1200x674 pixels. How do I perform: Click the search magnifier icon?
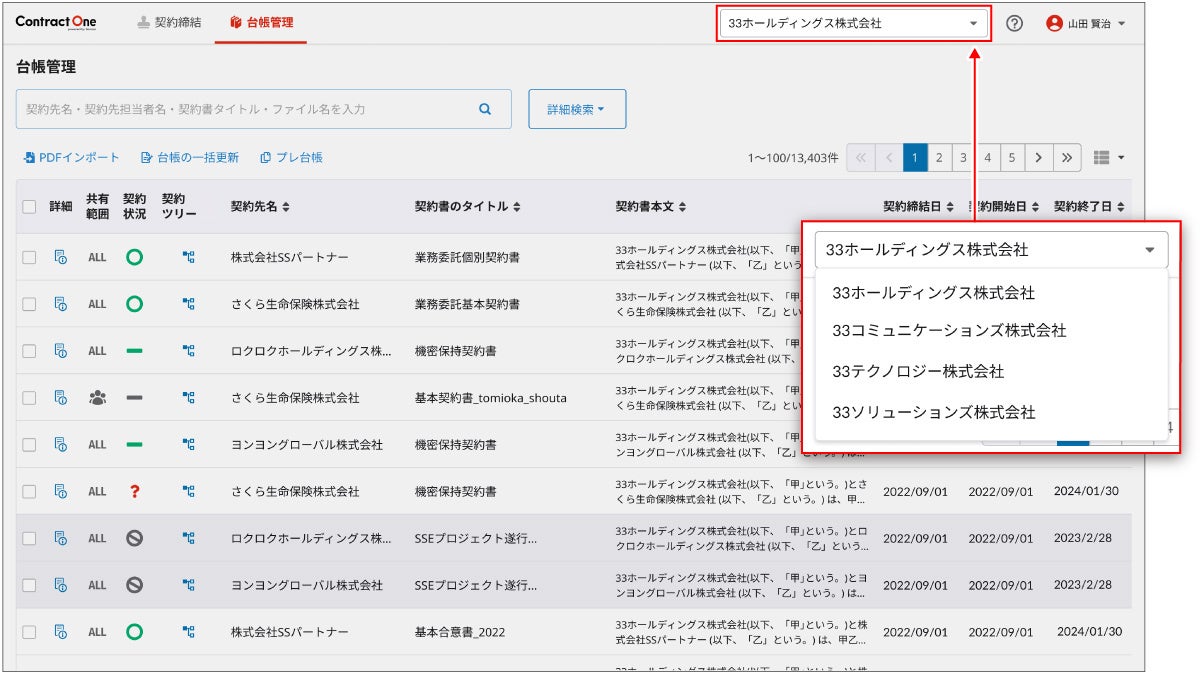tap(485, 109)
